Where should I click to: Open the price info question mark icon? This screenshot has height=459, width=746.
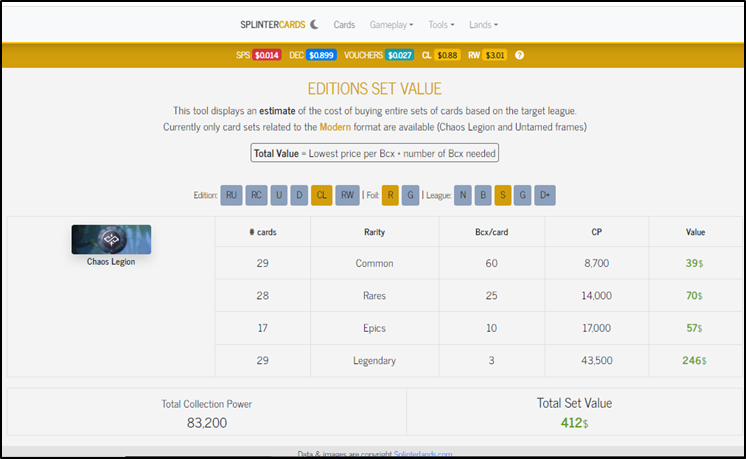point(520,55)
